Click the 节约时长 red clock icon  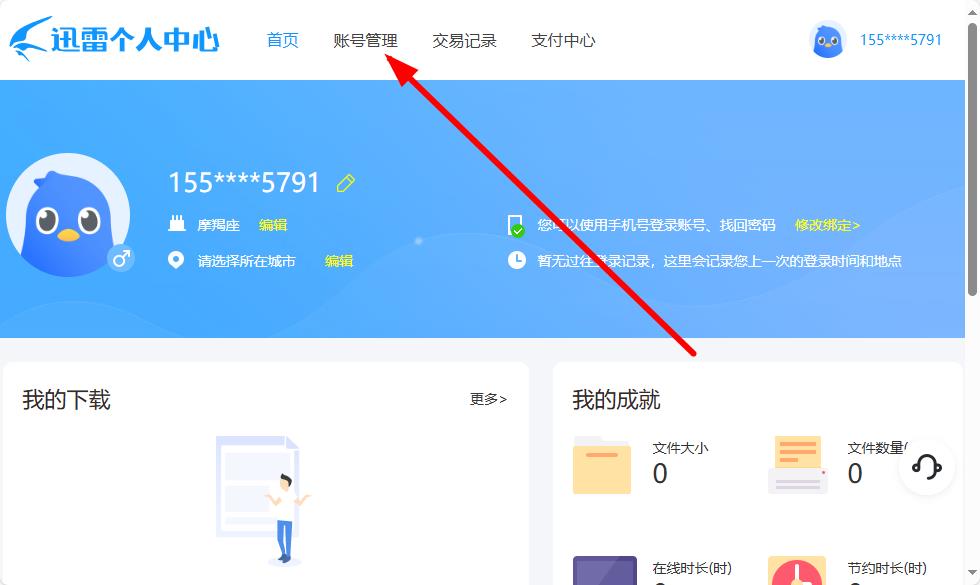797,570
